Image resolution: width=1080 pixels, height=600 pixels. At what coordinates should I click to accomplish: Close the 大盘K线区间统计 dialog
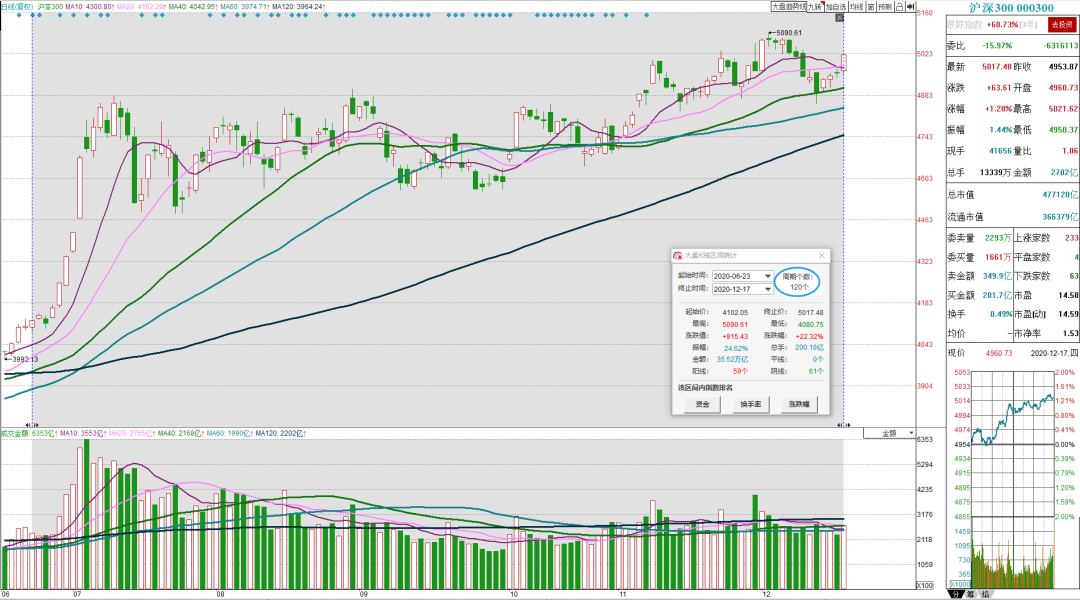pyautogui.click(x=822, y=256)
